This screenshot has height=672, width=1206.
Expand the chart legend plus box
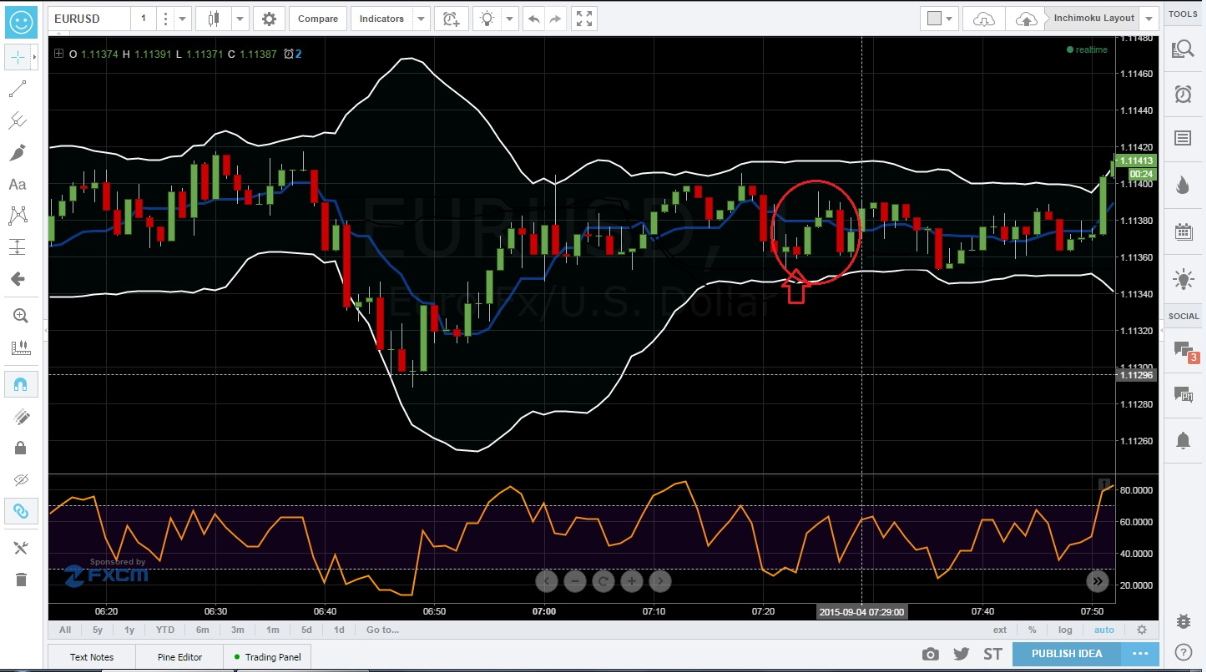59,54
